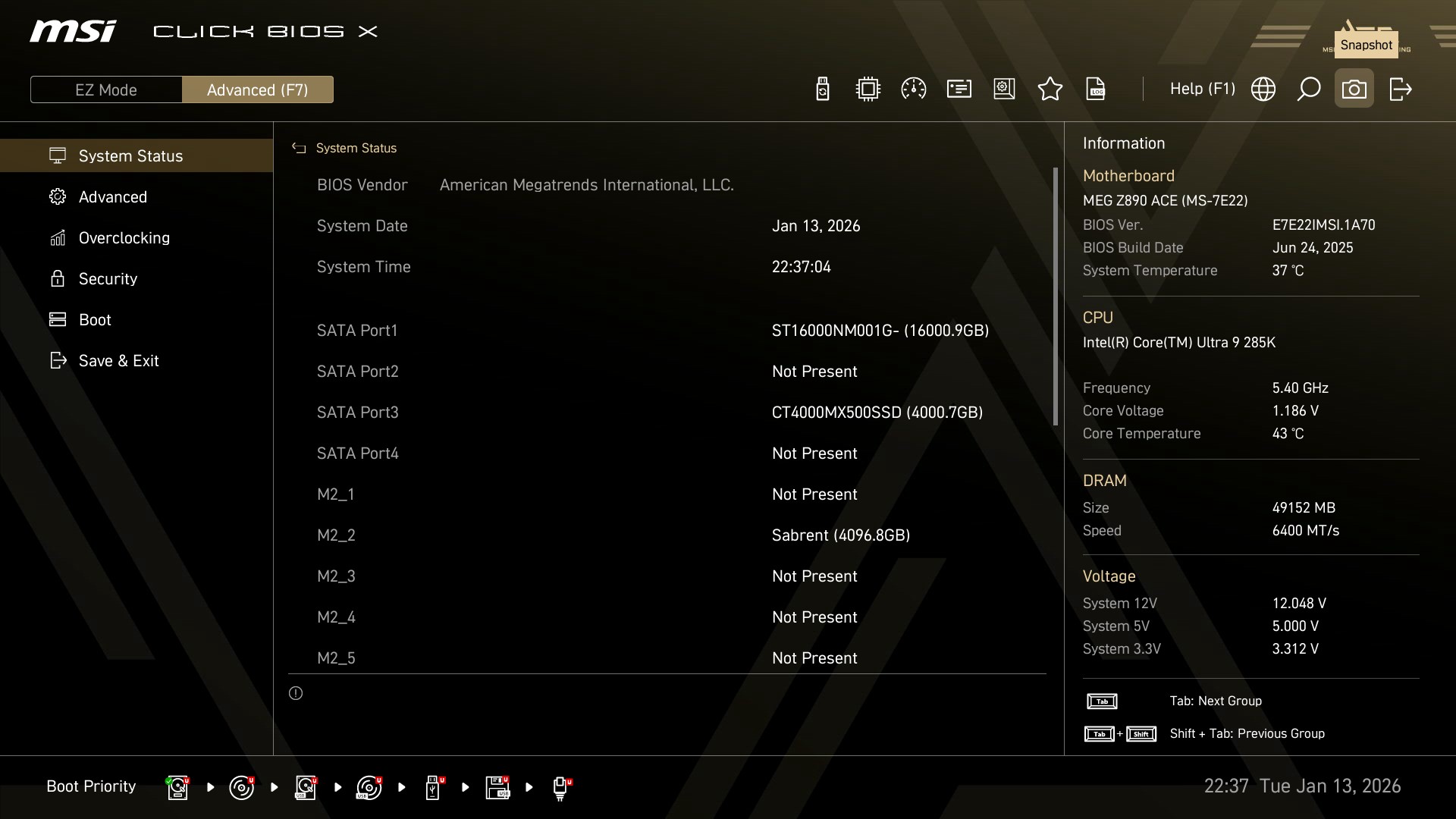Click the Favorites star icon

[x=1050, y=89]
